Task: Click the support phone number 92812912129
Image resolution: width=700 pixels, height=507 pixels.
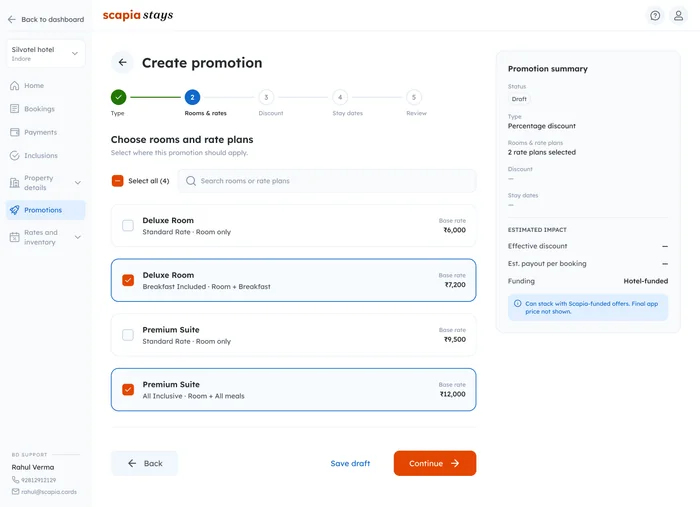Action: pyautogui.click(x=38, y=480)
